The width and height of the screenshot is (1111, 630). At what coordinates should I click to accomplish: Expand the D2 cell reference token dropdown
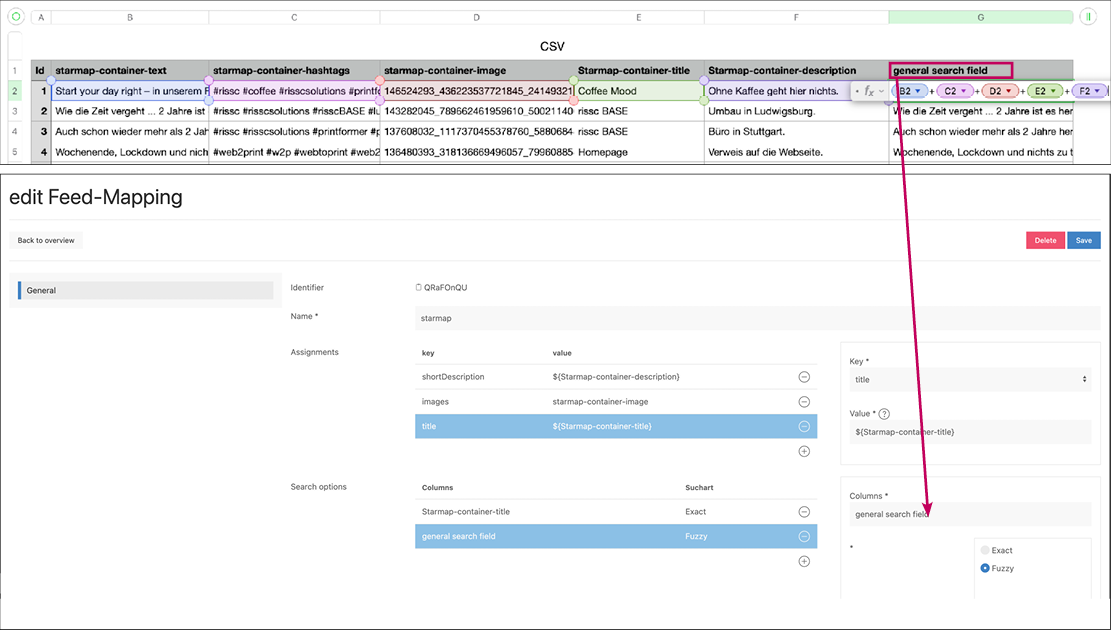pyautogui.click(x=1008, y=91)
